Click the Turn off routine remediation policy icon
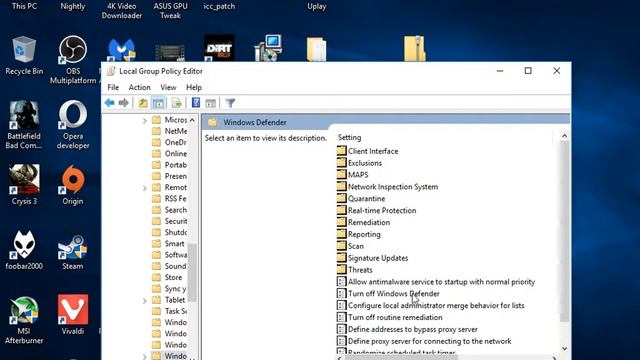Screen dimensions: 640x360 [341, 317]
